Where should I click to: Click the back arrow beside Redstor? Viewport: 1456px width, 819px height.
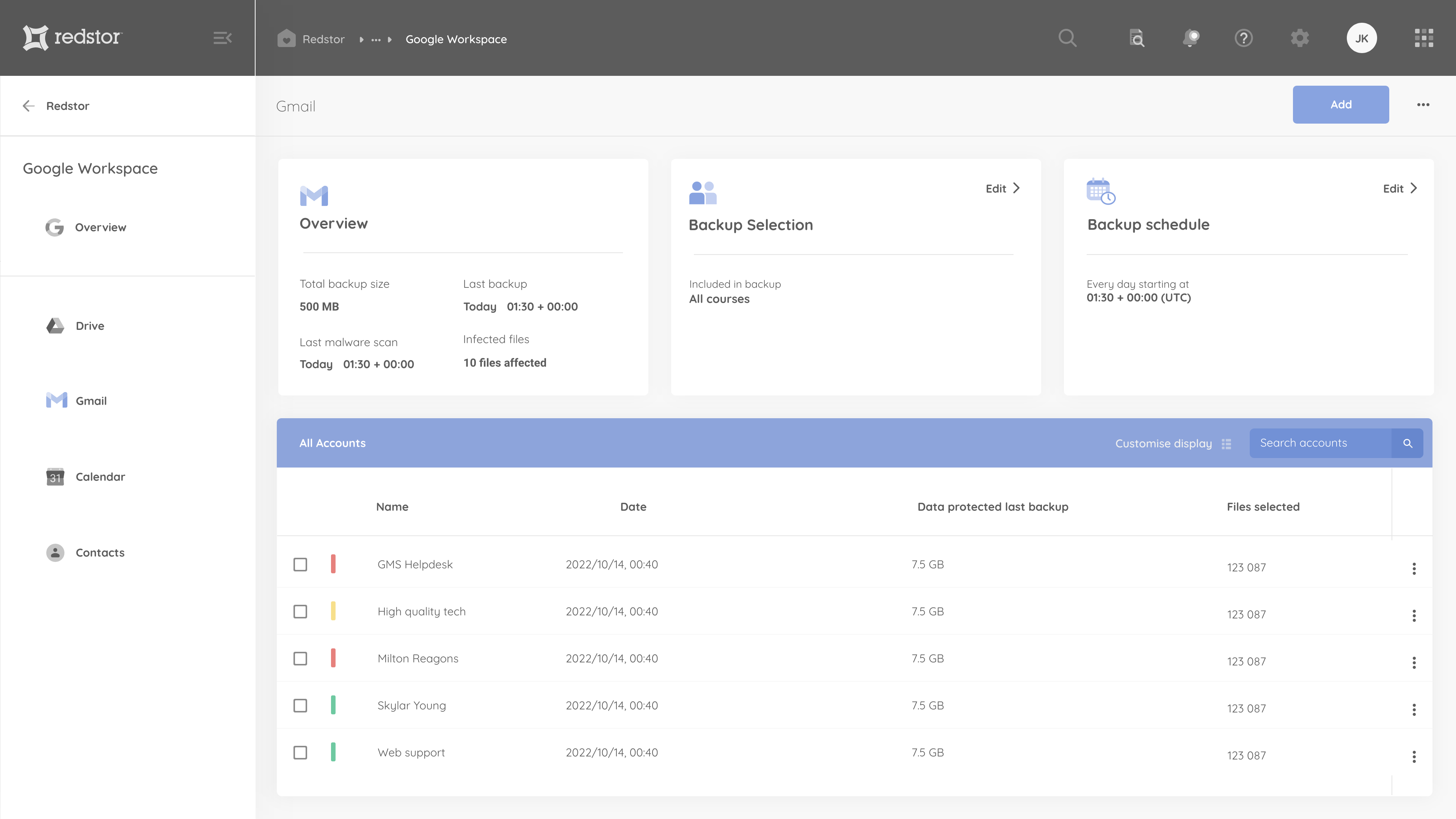point(28,106)
